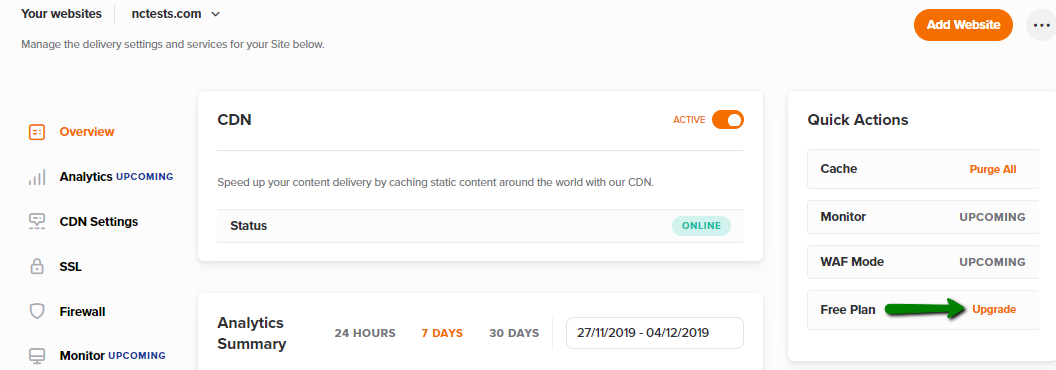
Task: Open the three-dots more options menu
Action: pyautogui.click(x=1040, y=26)
